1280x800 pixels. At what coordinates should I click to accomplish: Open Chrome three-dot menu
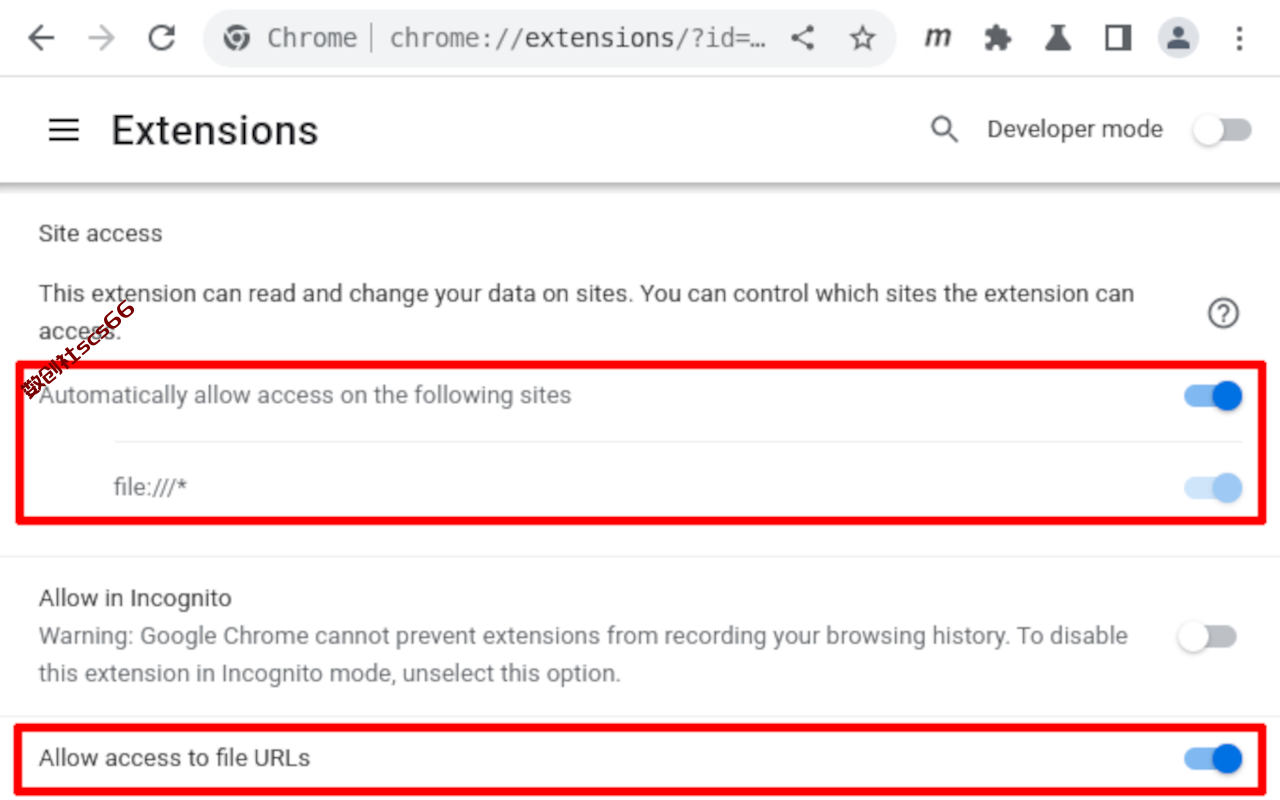tap(1239, 38)
